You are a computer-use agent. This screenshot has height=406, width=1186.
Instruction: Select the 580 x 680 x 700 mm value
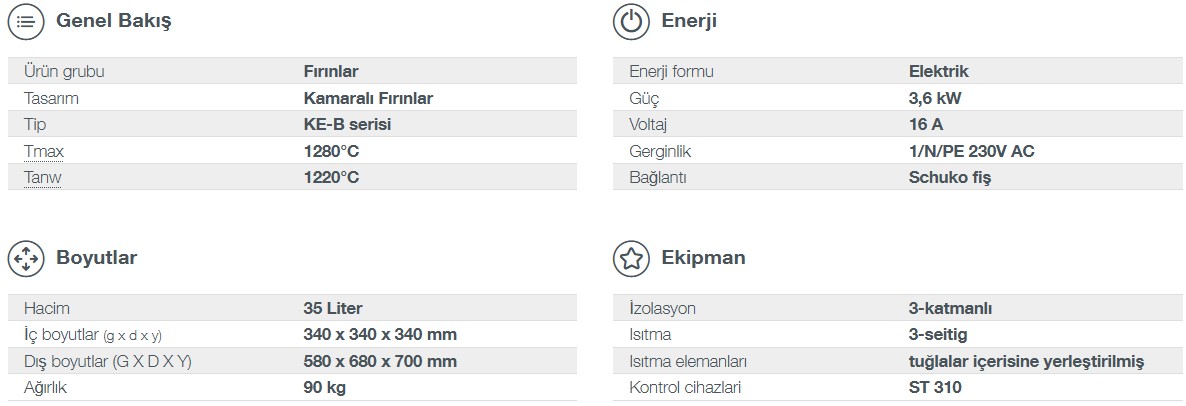pos(380,361)
